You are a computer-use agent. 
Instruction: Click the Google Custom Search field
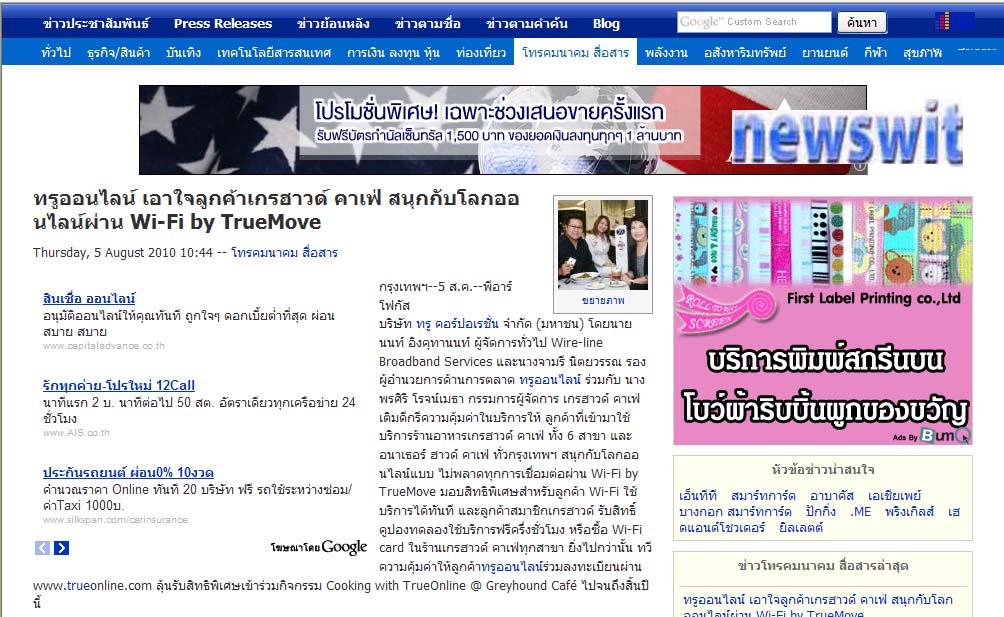tap(754, 22)
